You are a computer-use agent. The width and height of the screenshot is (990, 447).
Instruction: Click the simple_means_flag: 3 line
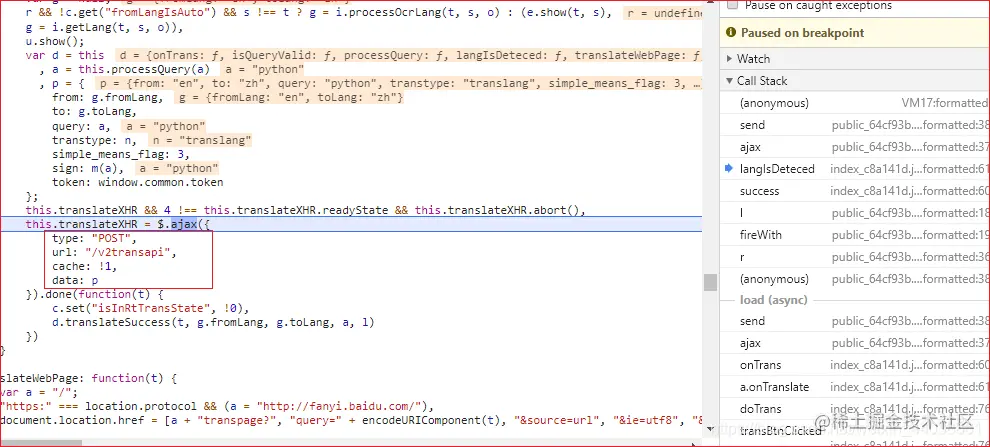pos(121,154)
